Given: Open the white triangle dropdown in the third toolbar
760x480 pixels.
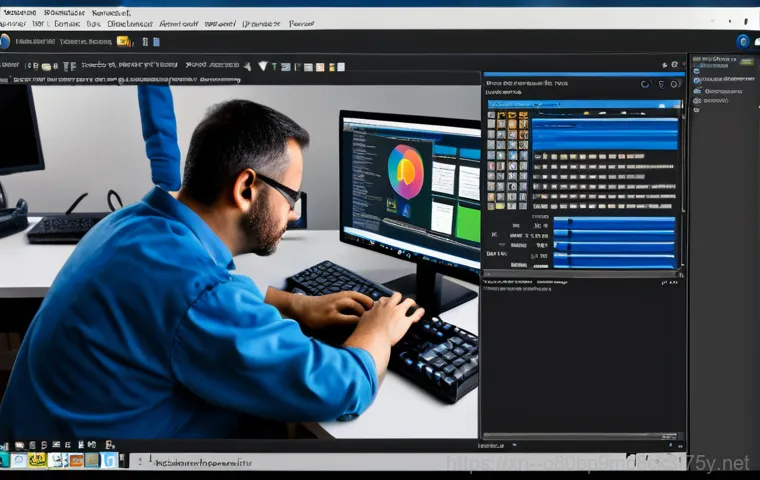Looking at the screenshot, I should (263, 66).
